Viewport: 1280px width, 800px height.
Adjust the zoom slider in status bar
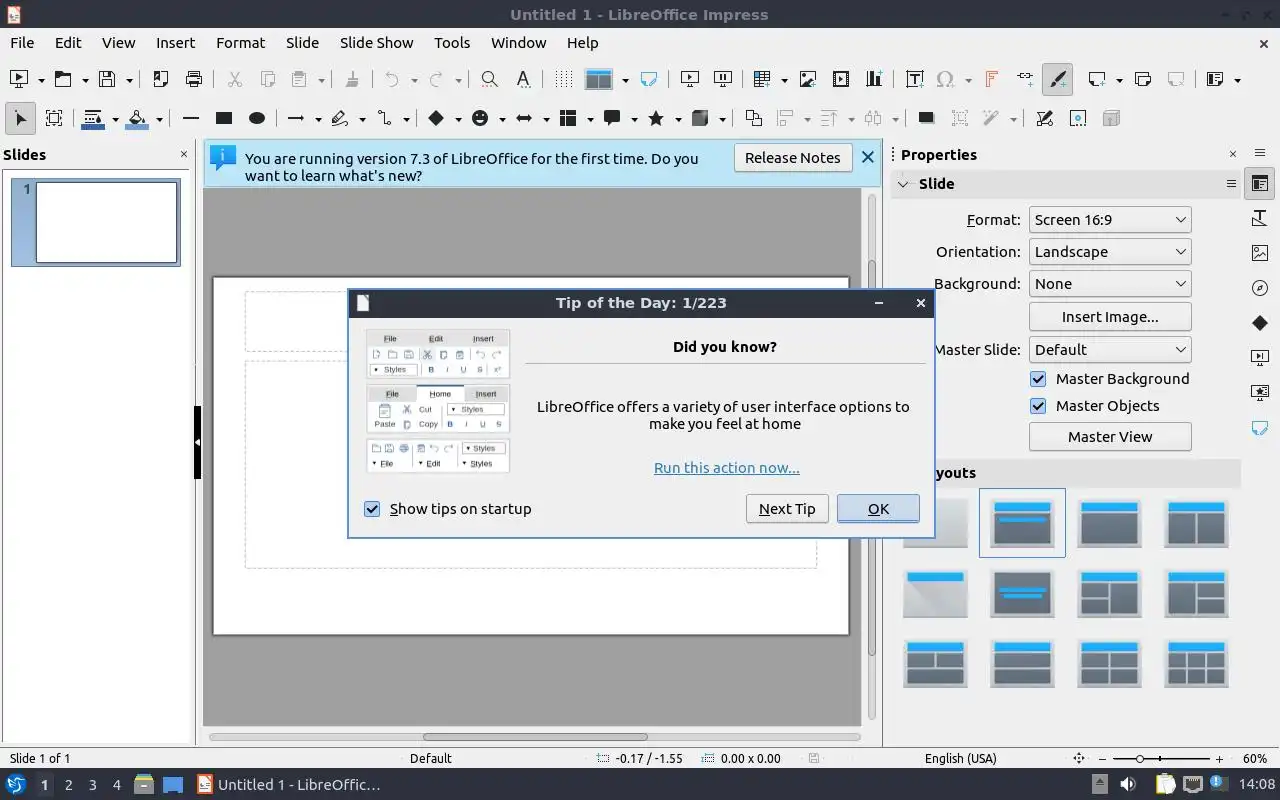point(1161,759)
